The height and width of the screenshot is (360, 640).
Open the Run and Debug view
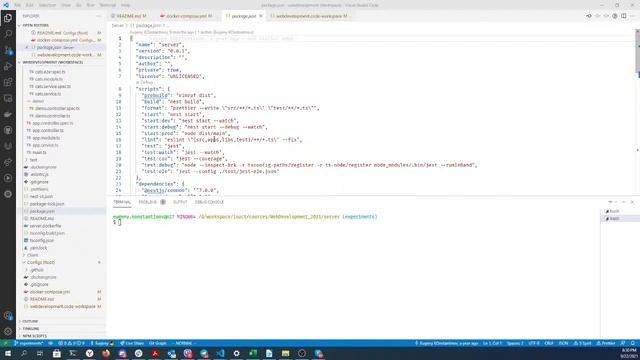[x=8, y=66]
